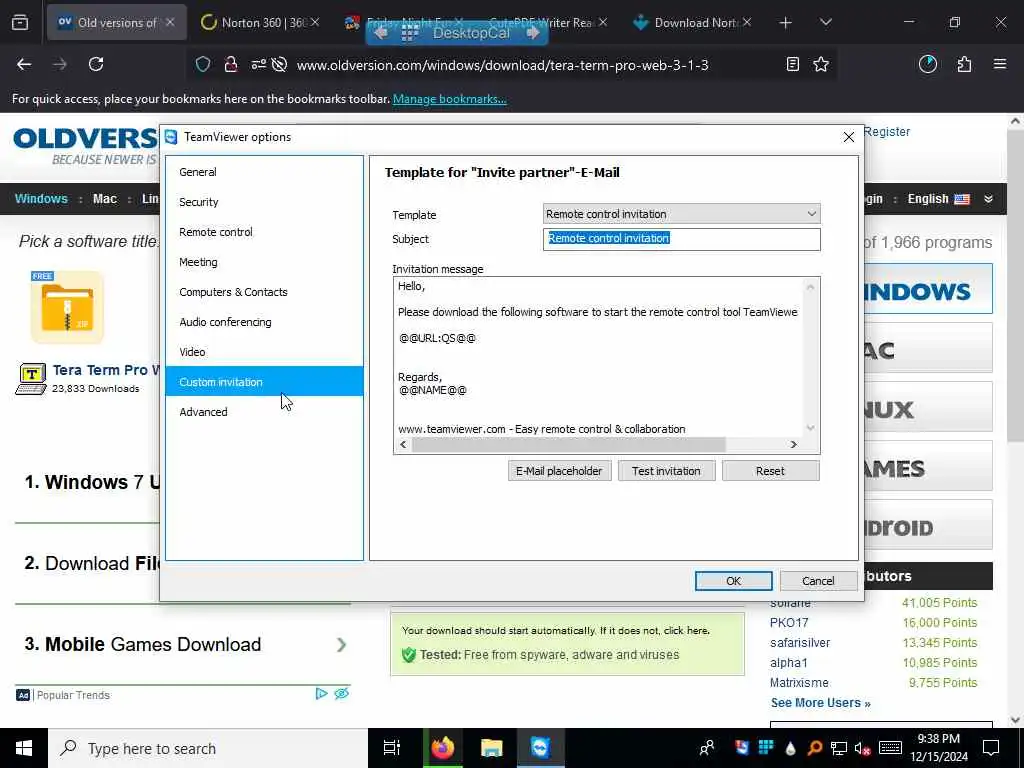
Task: Open the Firefox hamburger application menu
Action: (1000, 64)
